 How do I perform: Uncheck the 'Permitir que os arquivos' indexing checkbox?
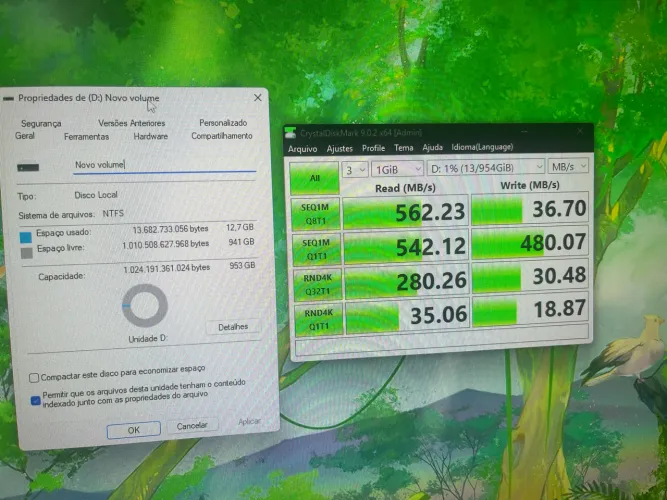(x=36, y=400)
